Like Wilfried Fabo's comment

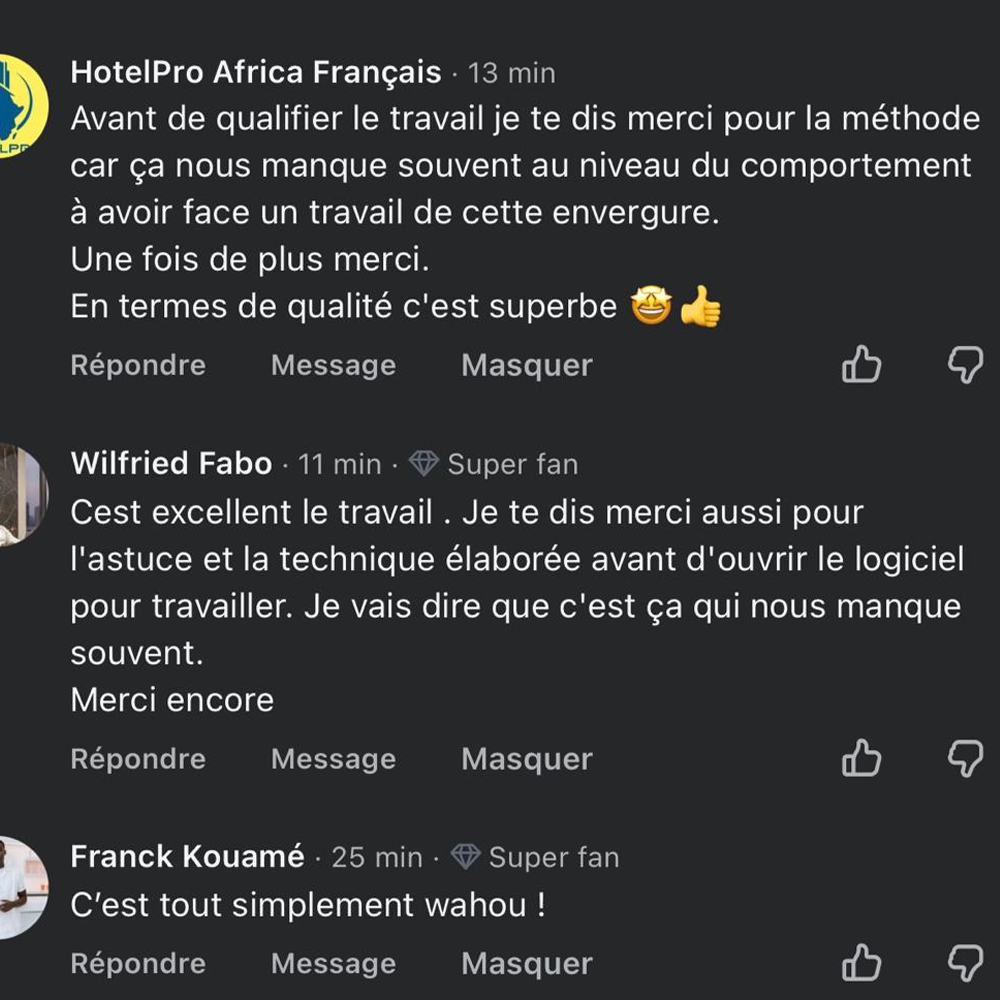point(861,759)
